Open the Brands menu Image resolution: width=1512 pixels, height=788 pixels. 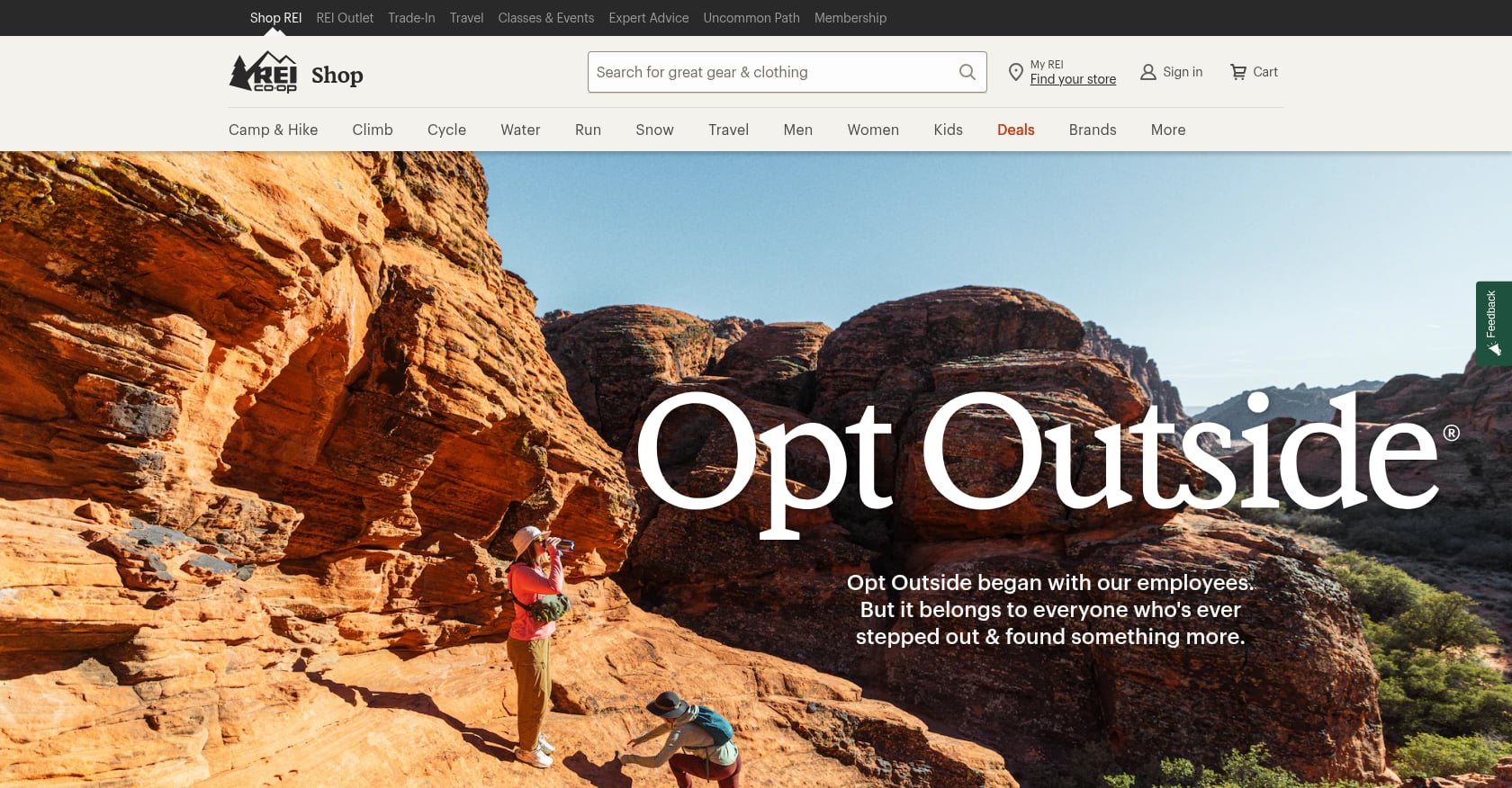click(x=1093, y=130)
